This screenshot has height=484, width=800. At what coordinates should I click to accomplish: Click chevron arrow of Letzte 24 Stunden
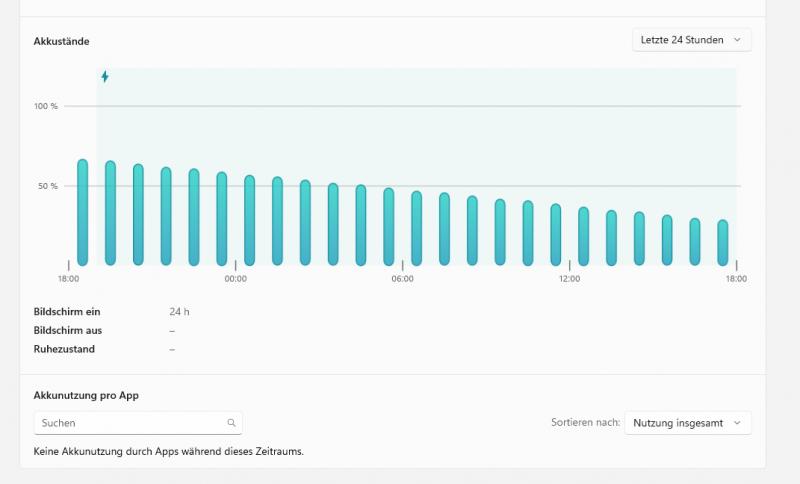(737, 40)
